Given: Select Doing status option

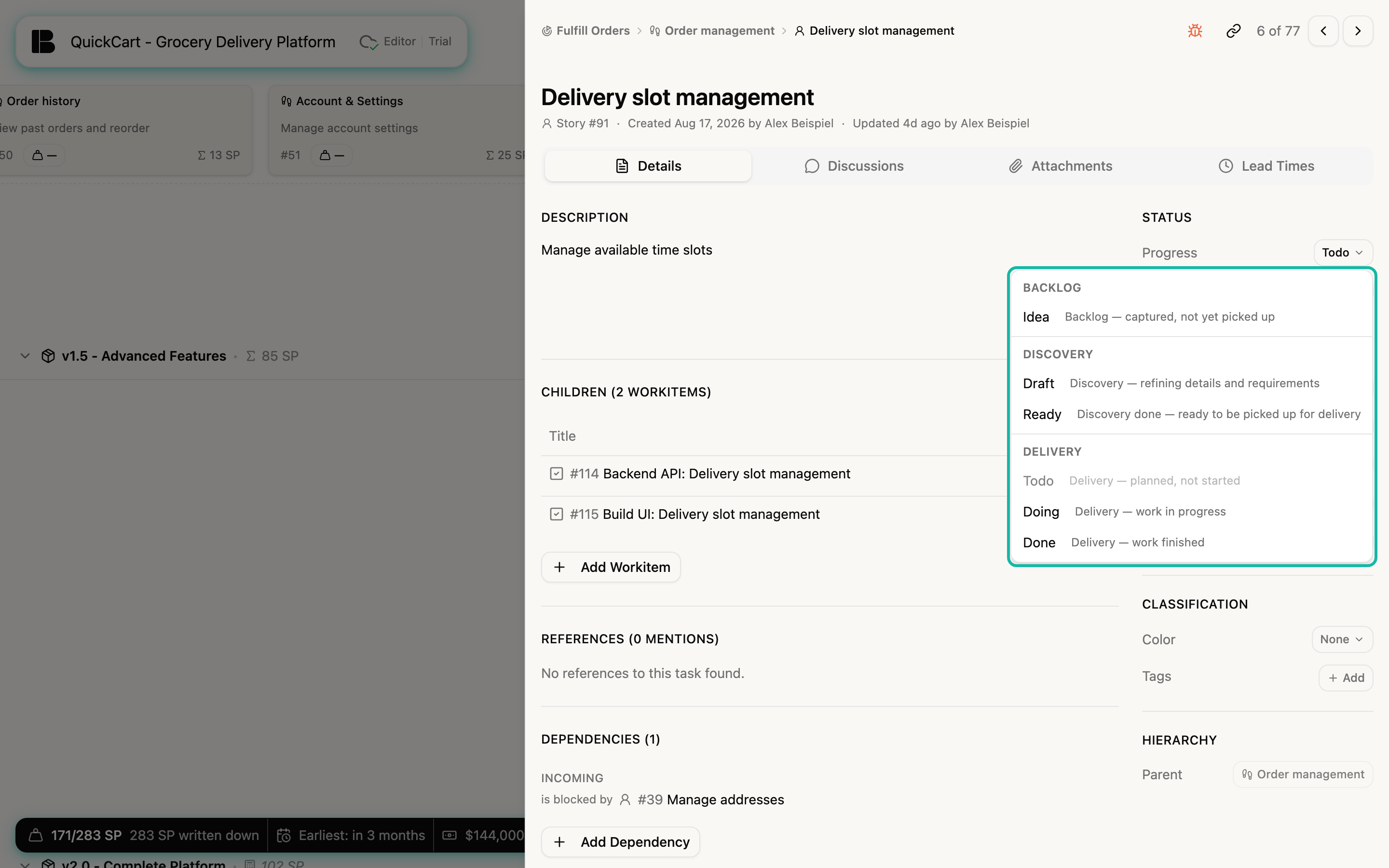Looking at the screenshot, I should click(x=1192, y=512).
